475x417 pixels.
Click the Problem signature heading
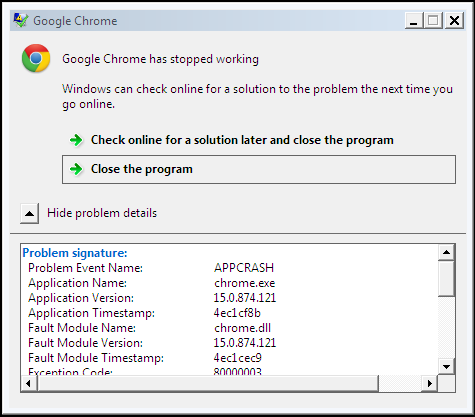click(x=75, y=253)
